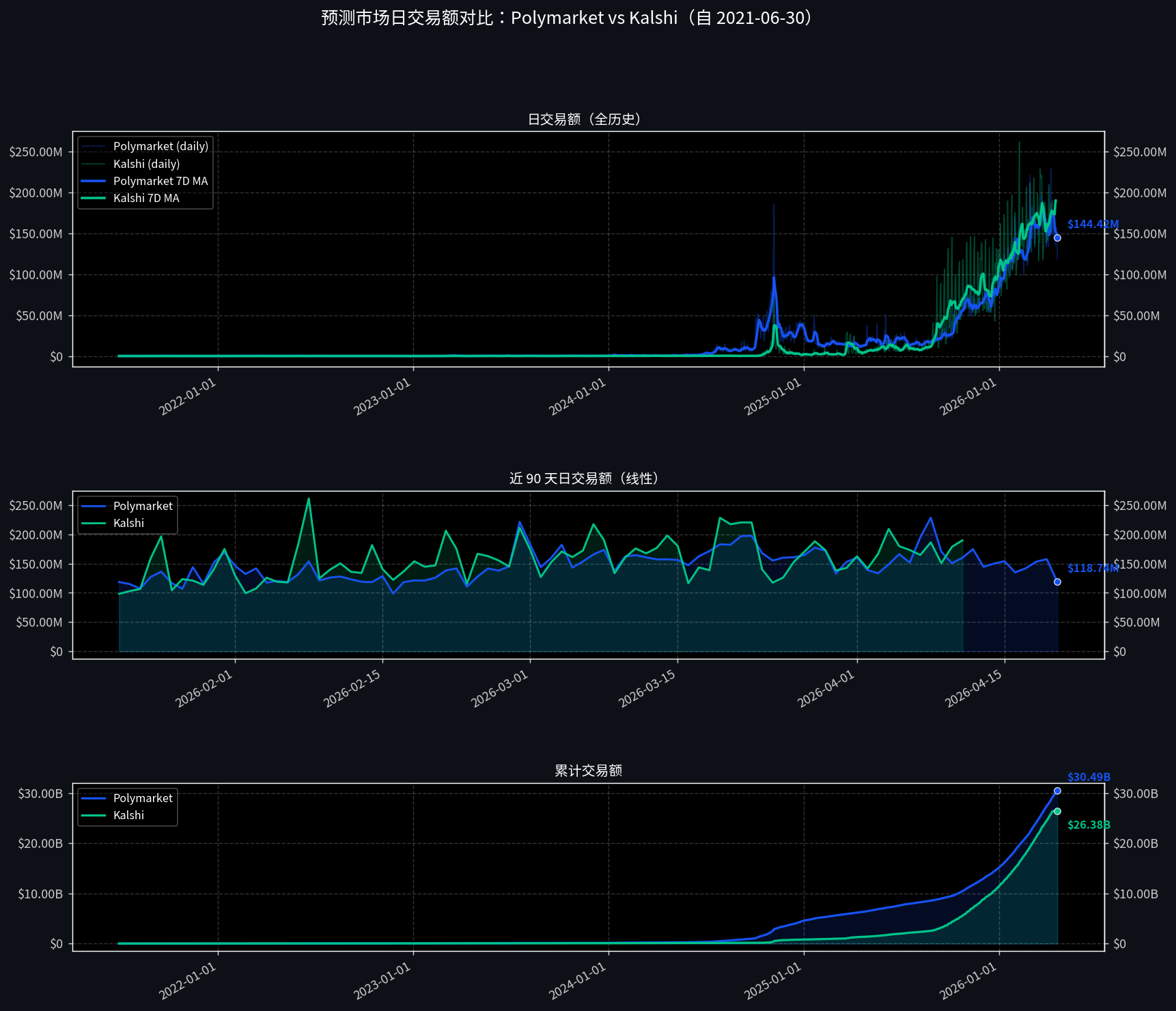The height and width of the screenshot is (1011, 1176).
Task: Click "2022-01-01" under the cumulative chart
Action: pyautogui.click(x=188, y=980)
